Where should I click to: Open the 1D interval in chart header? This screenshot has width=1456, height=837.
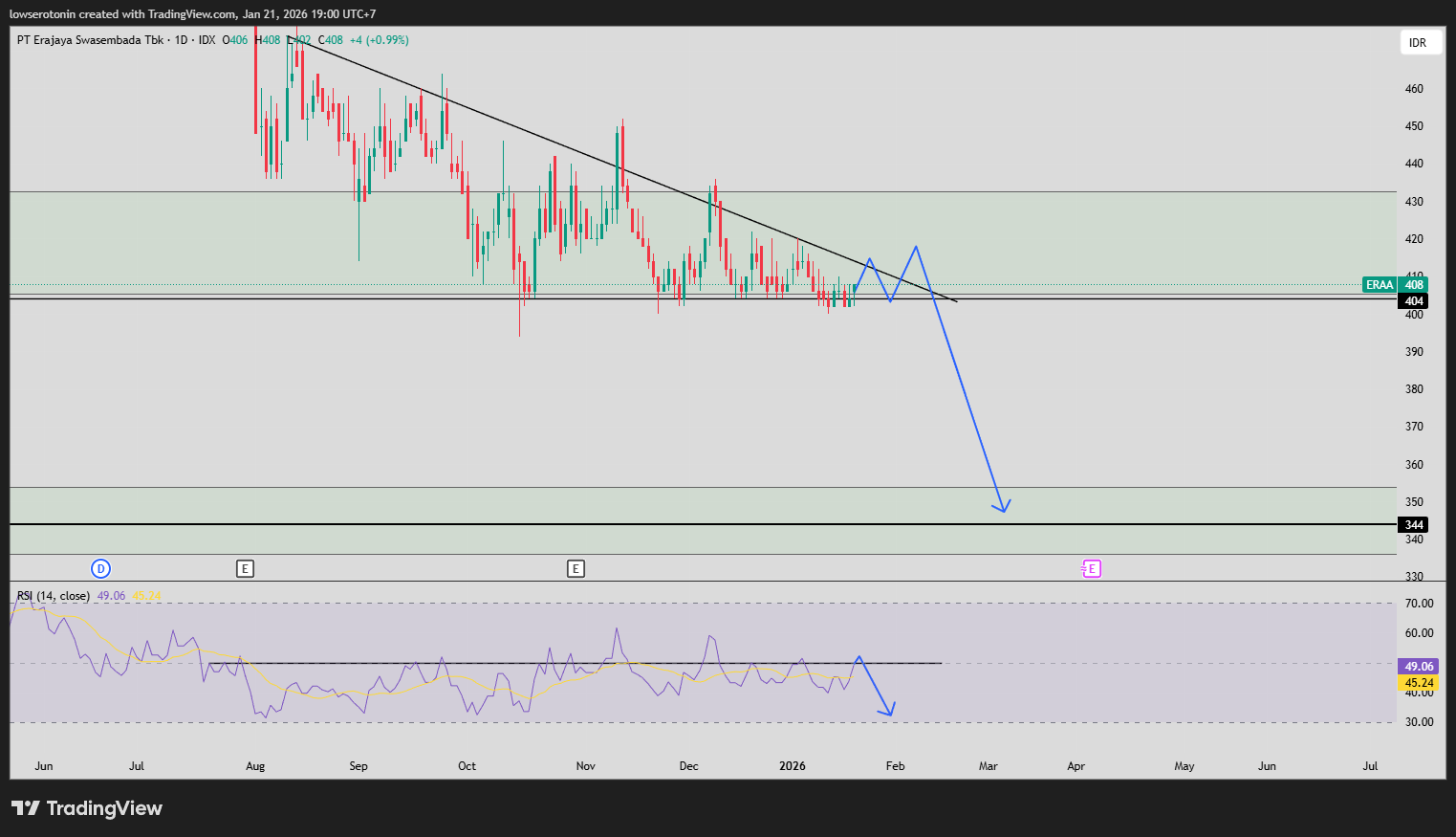(181, 40)
